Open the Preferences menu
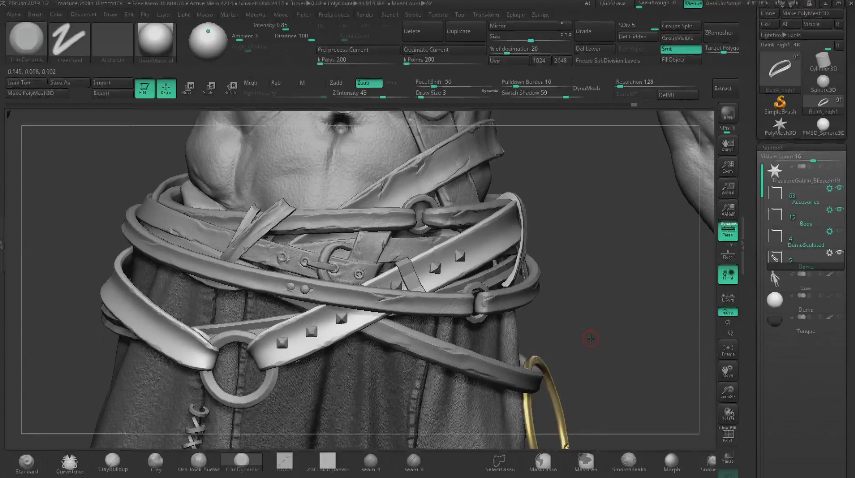Viewport: 855px width, 478px height. (334, 15)
